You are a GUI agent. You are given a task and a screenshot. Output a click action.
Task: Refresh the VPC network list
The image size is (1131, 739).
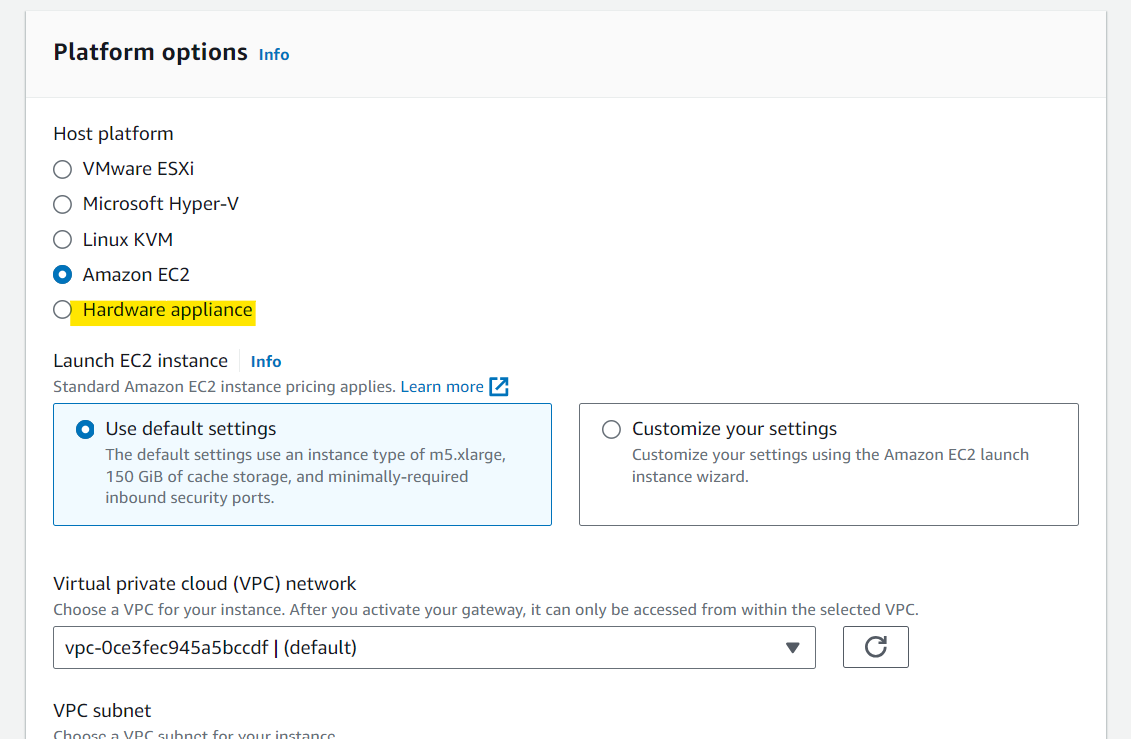coord(876,647)
